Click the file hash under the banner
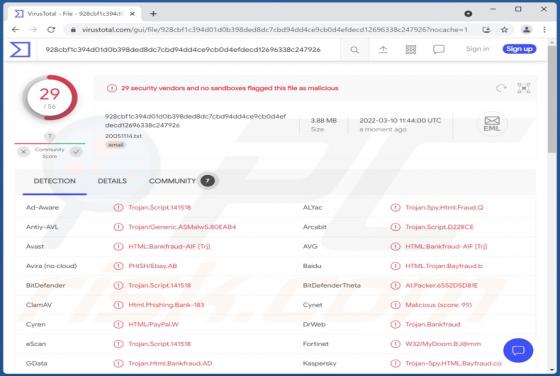560x376 pixels. click(x=195, y=121)
